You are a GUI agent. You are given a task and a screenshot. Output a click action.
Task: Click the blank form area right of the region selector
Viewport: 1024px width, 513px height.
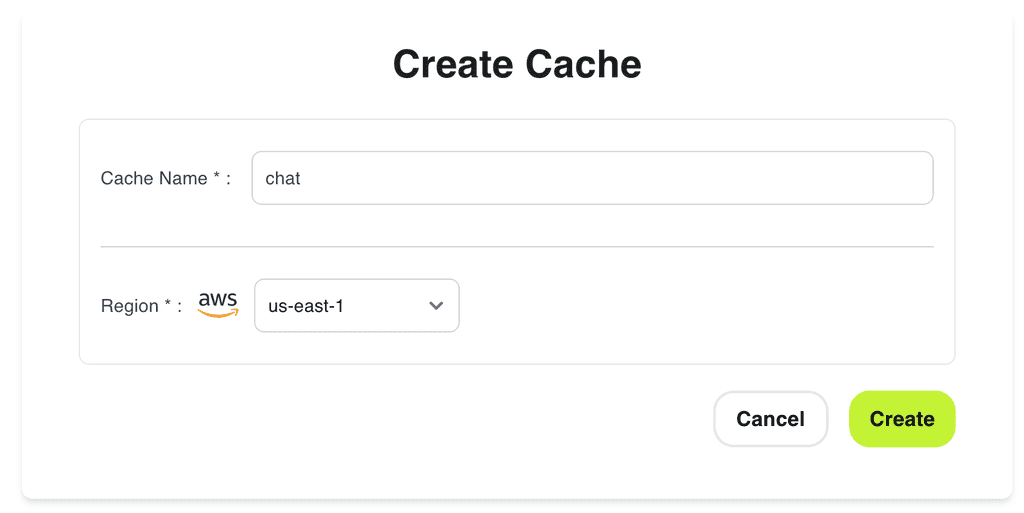click(x=700, y=306)
